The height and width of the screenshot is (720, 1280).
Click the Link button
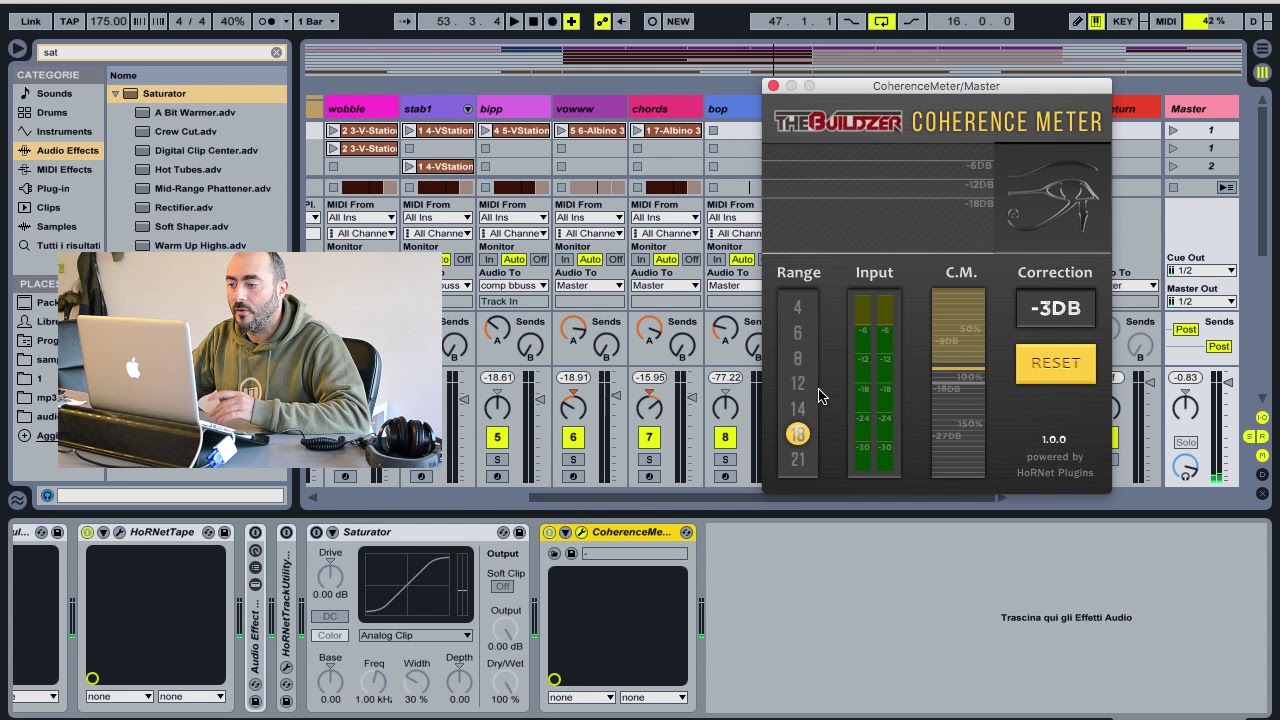coord(31,21)
